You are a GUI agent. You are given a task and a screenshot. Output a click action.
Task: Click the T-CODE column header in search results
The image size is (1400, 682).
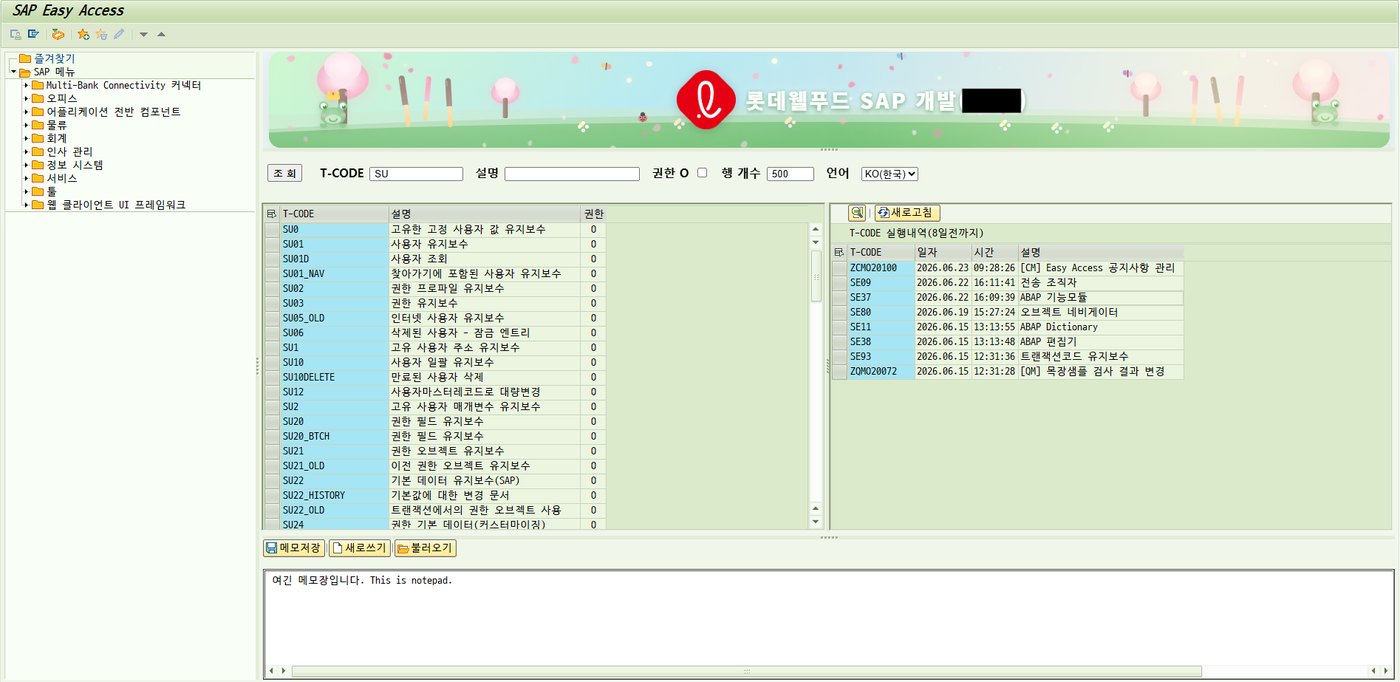tap(334, 214)
